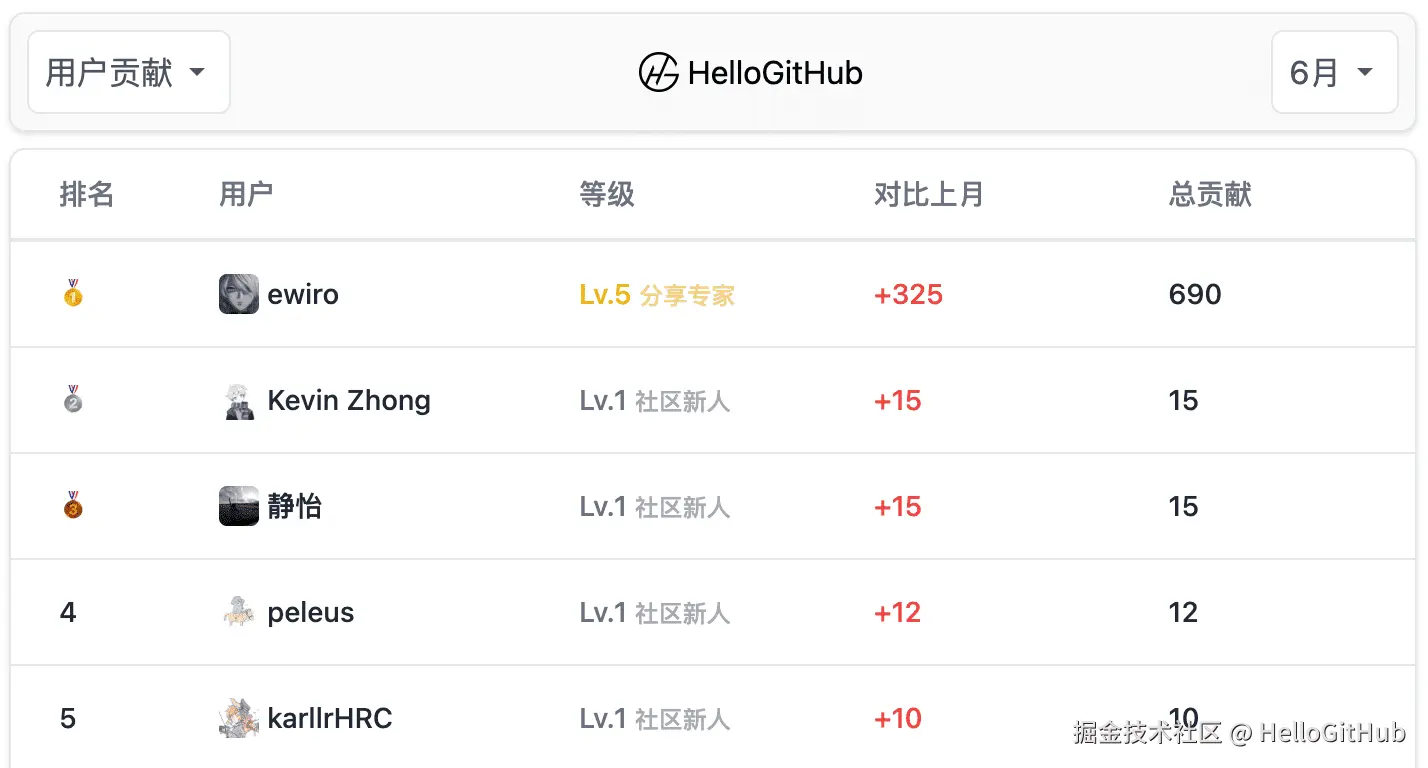The image size is (1428, 768).
Task: Click the gold medal rank icon
Action: click(x=73, y=294)
